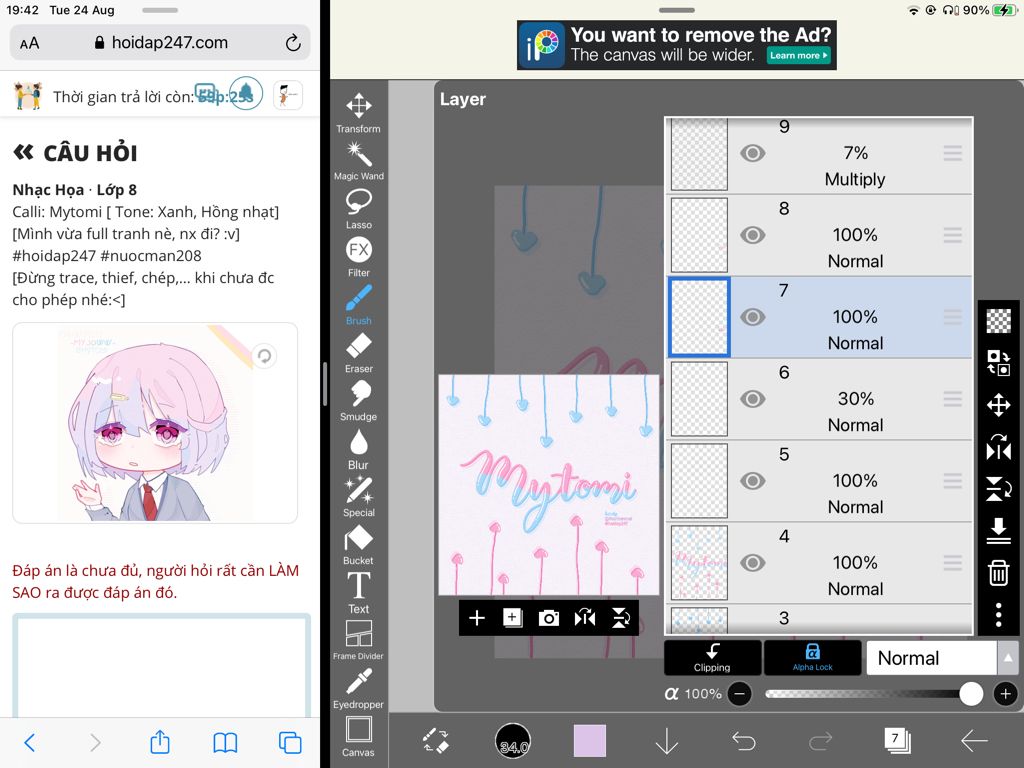Click the layer opacity slider knob

[971, 694]
